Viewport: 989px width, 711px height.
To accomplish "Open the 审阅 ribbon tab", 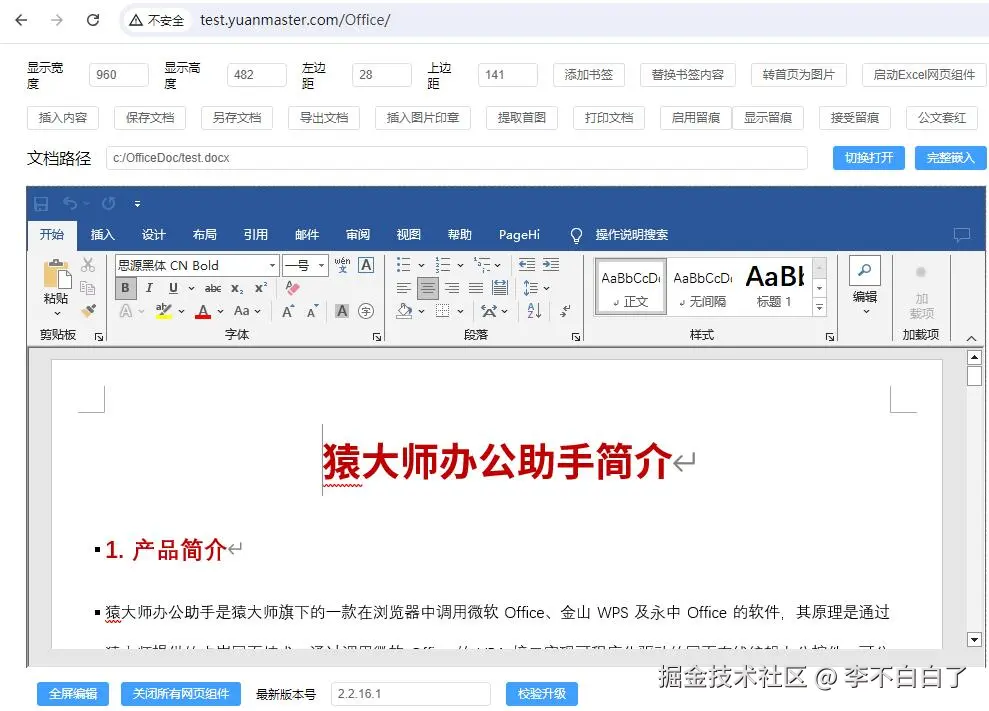I will coord(357,234).
